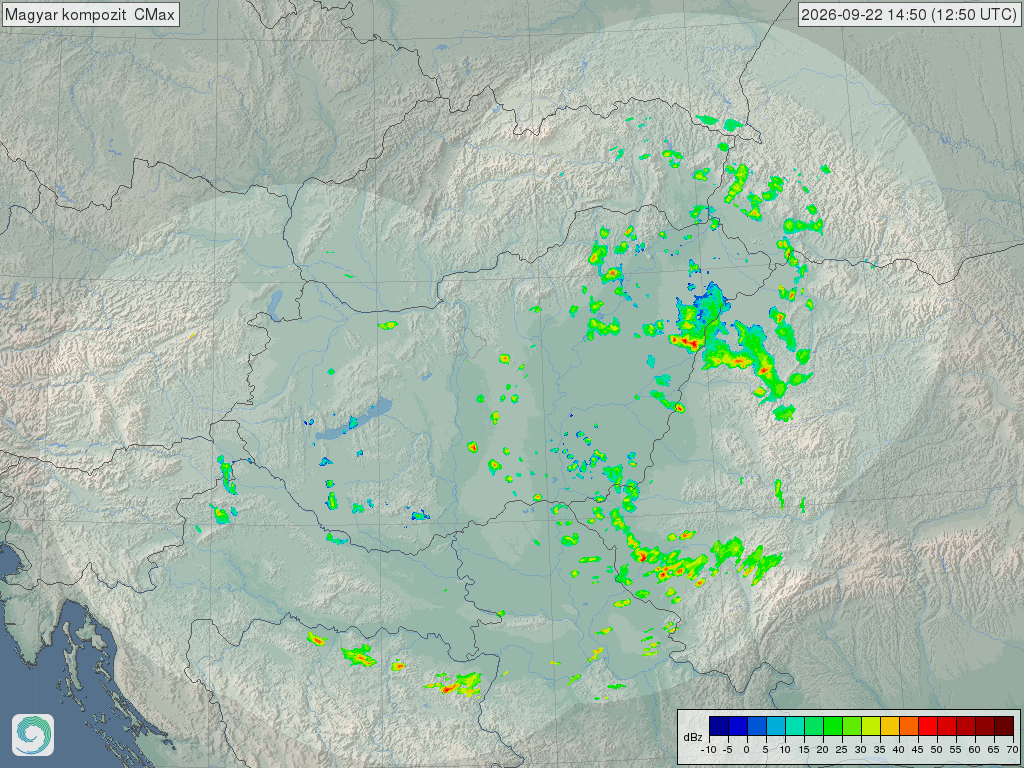The width and height of the screenshot is (1024, 768).
Task: Click Lake Neusiedl near the Austrian border
Action: coord(276,305)
